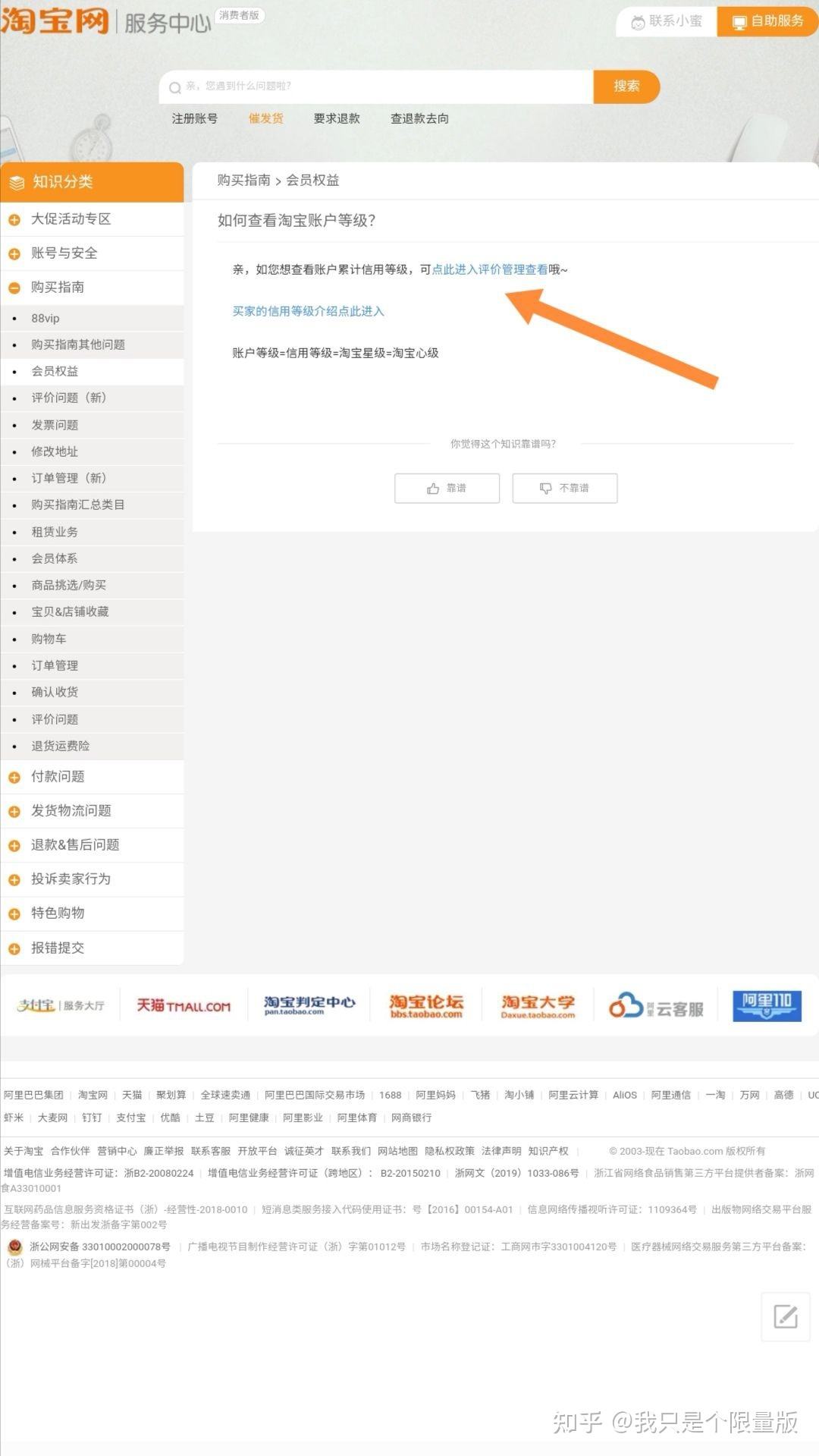819x1456 pixels.
Task: Select 确认收货 in the sidebar
Action: point(92,692)
